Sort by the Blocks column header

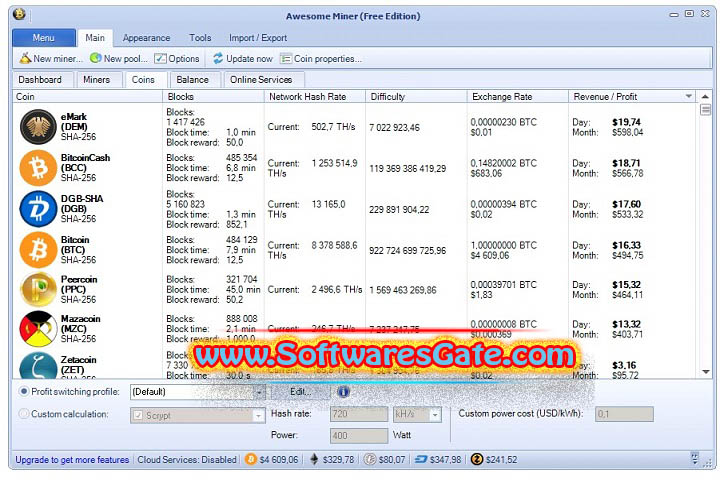point(213,96)
